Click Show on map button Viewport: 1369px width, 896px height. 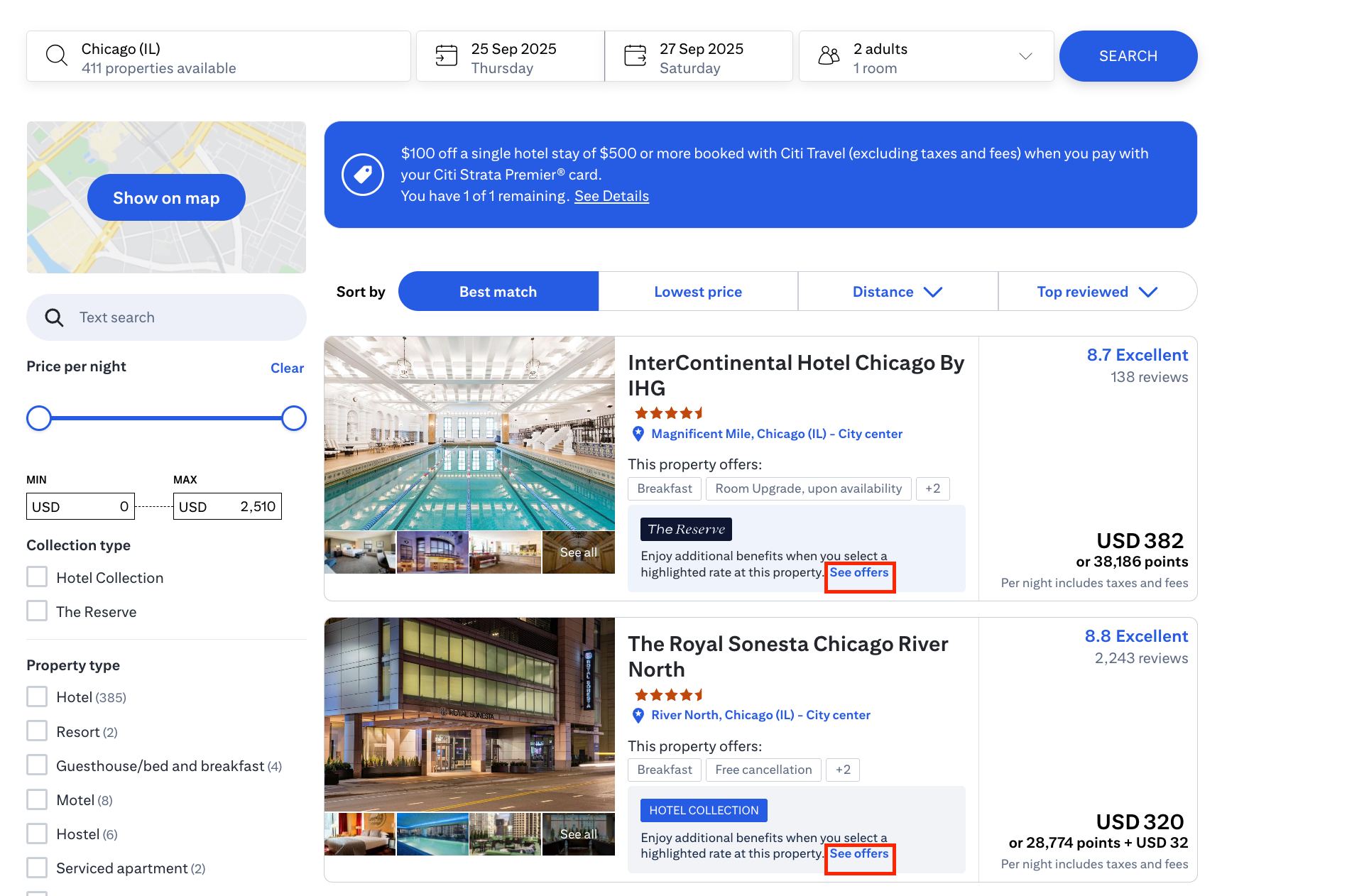(166, 198)
